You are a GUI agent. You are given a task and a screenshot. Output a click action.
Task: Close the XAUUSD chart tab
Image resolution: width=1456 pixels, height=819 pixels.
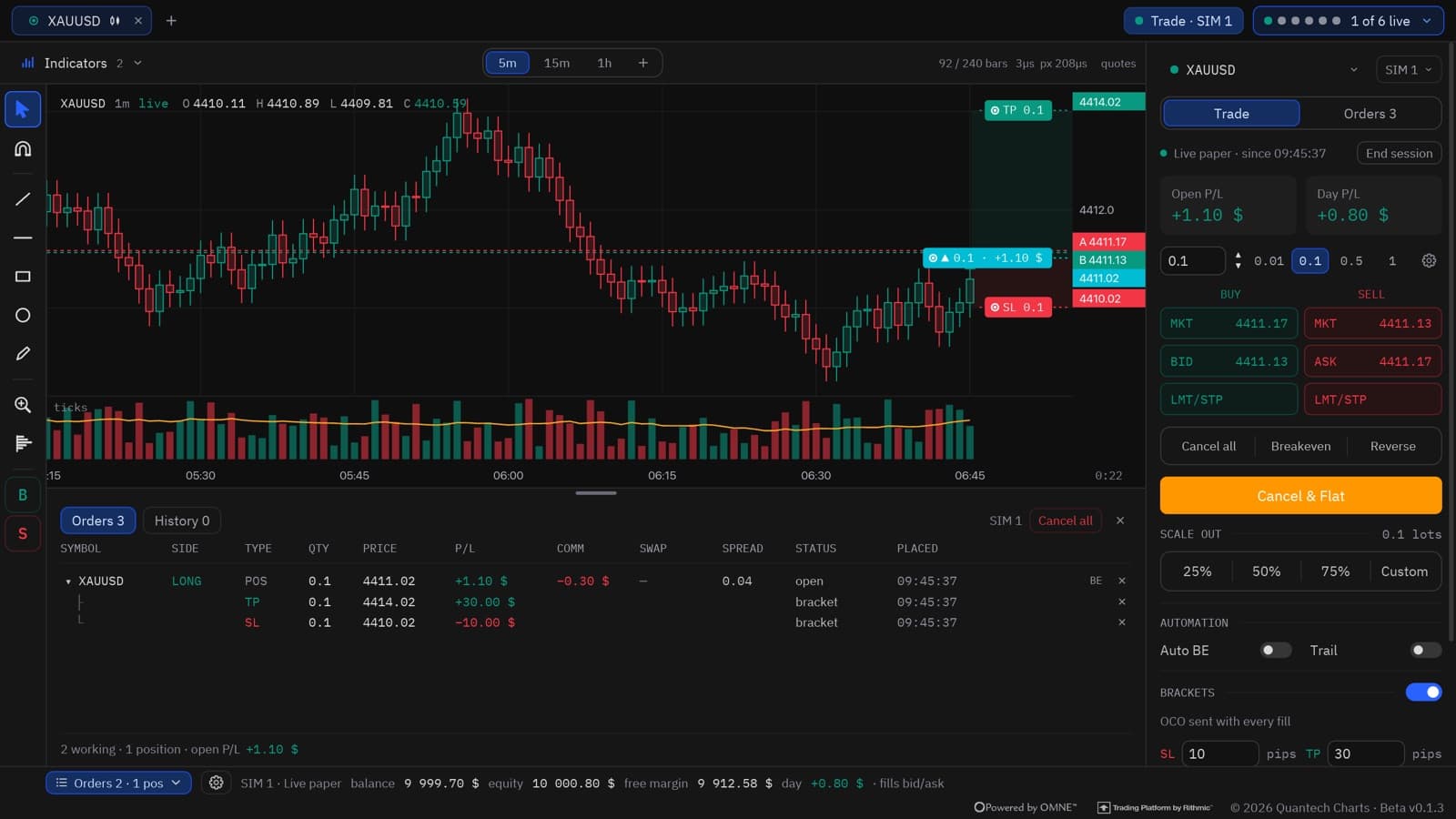point(138,20)
